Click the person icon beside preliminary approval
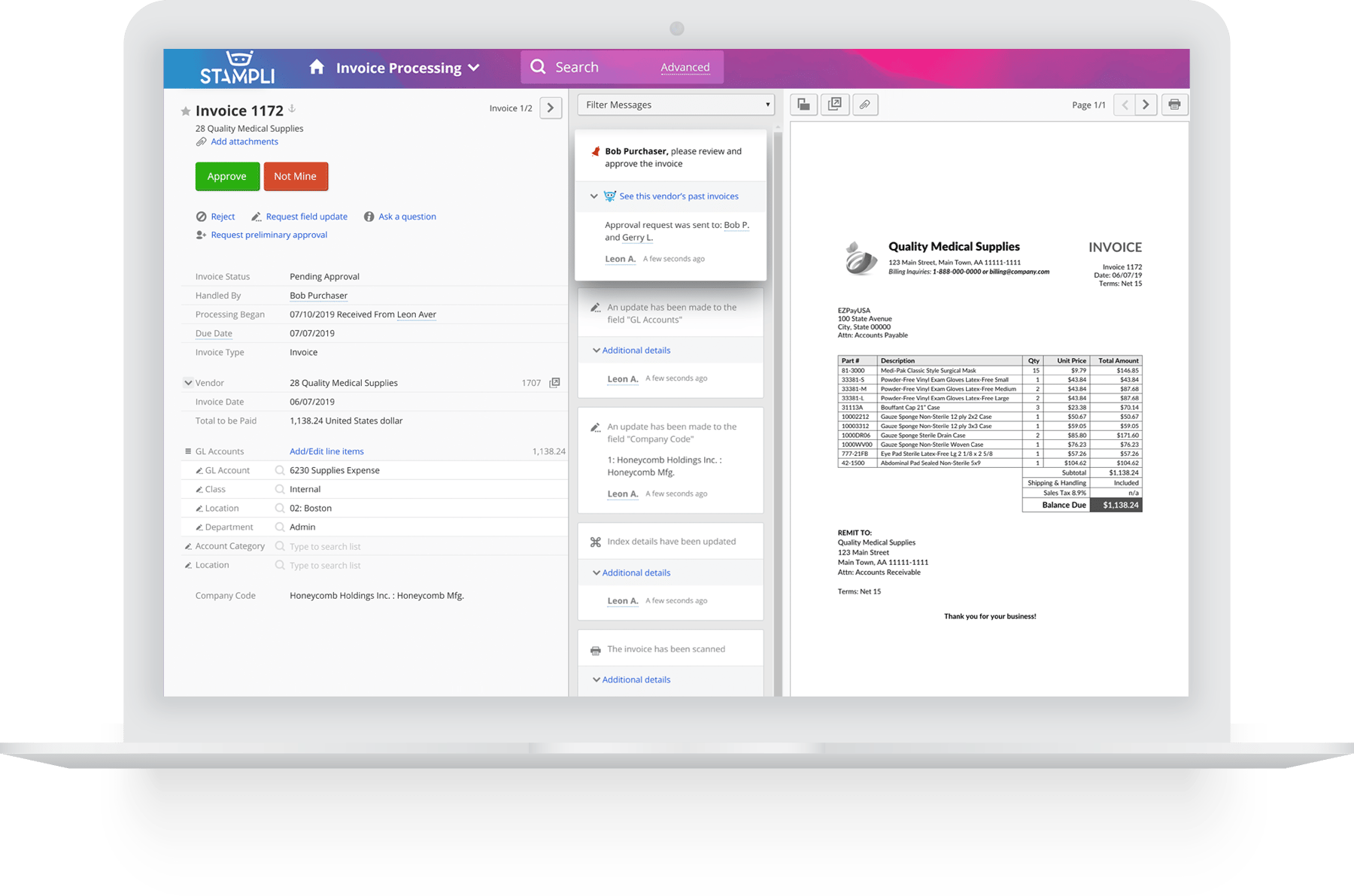 coord(201,235)
